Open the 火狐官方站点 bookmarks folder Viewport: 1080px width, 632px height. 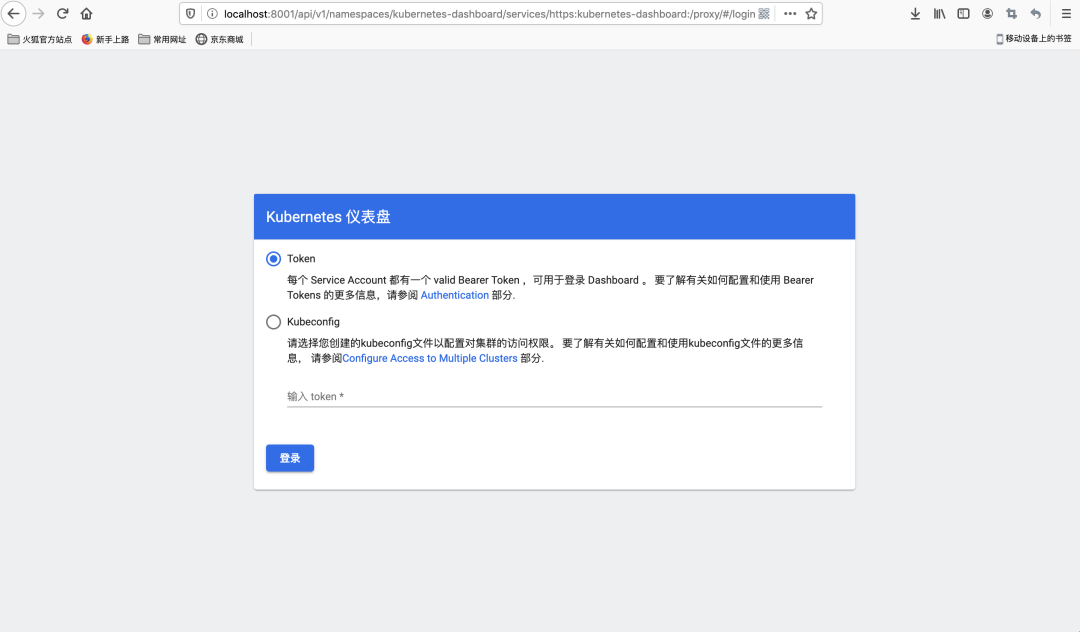39,39
